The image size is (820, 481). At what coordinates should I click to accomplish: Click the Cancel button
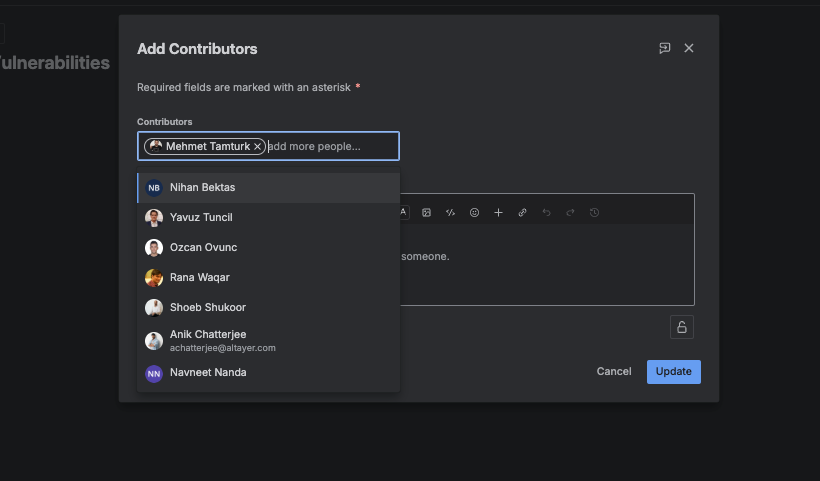point(614,372)
